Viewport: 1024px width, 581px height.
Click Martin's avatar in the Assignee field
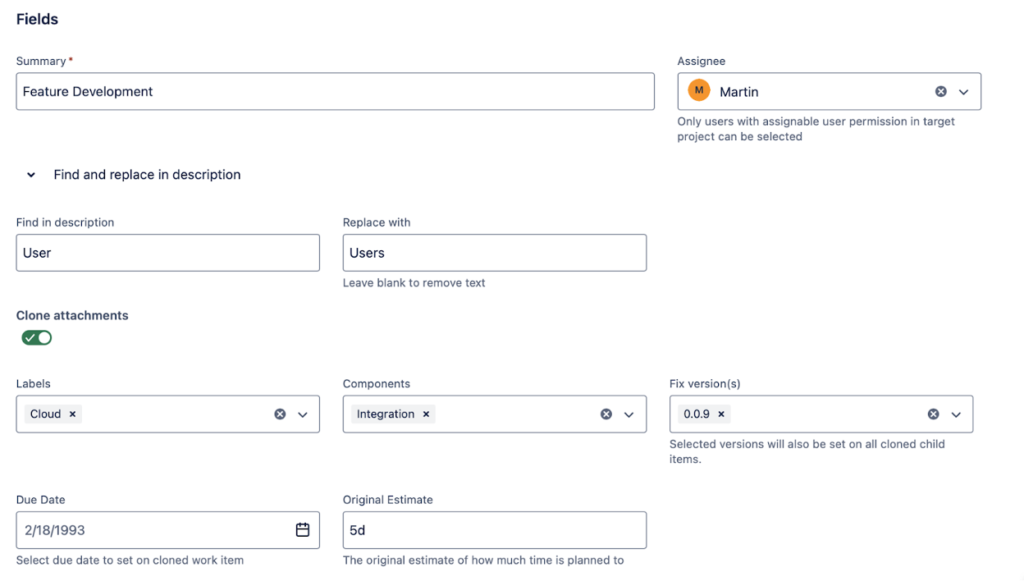click(698, 90)
